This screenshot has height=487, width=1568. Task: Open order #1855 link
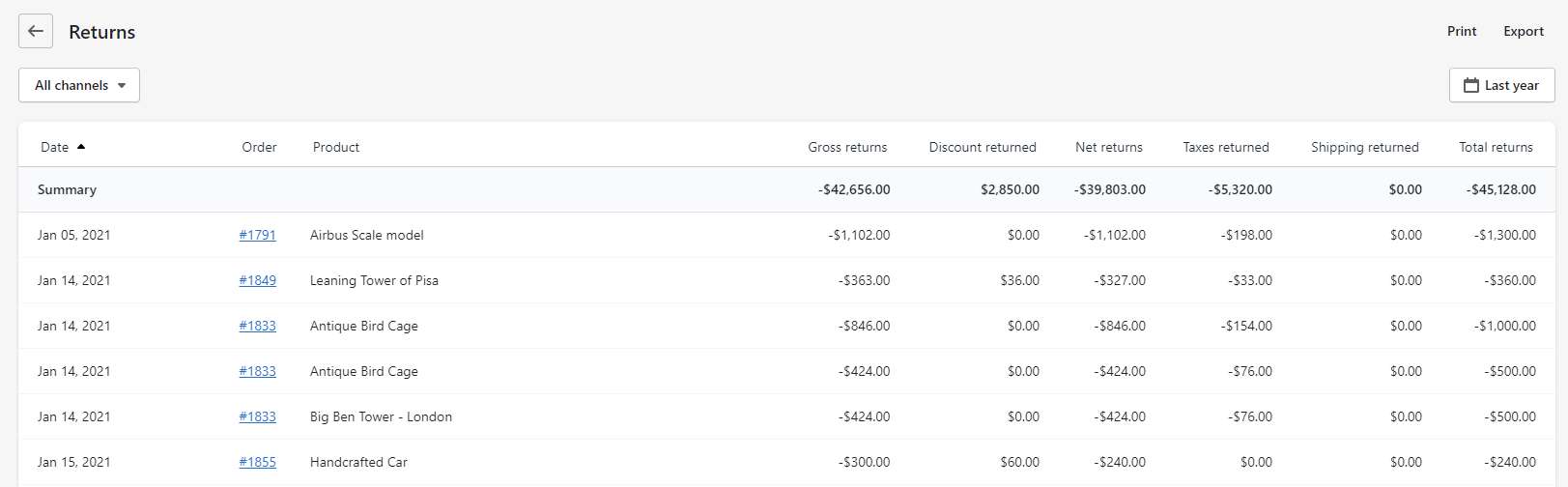coord(258,462)
